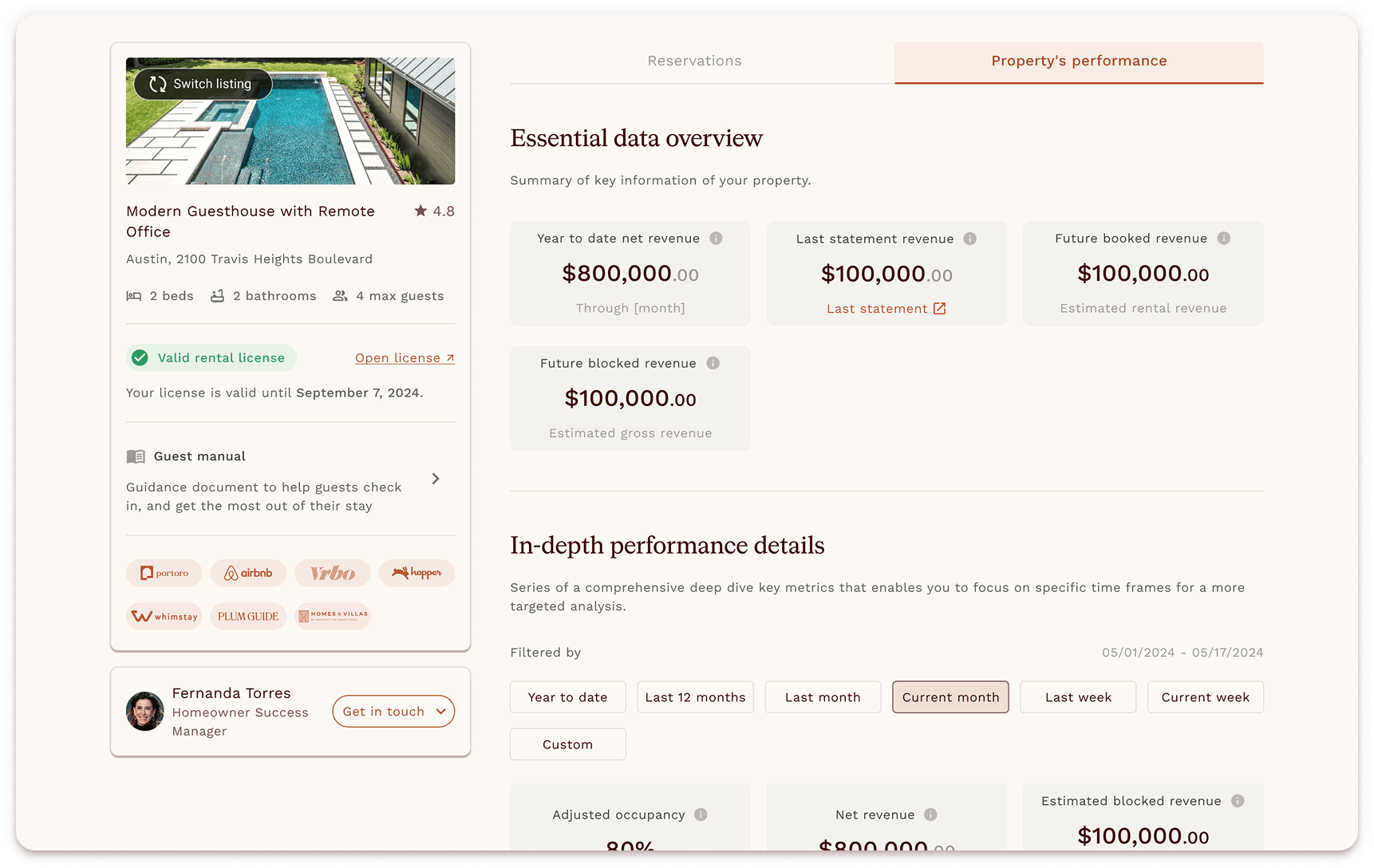Open the pool property photo
1374x868 pixels.
(290, 120)
